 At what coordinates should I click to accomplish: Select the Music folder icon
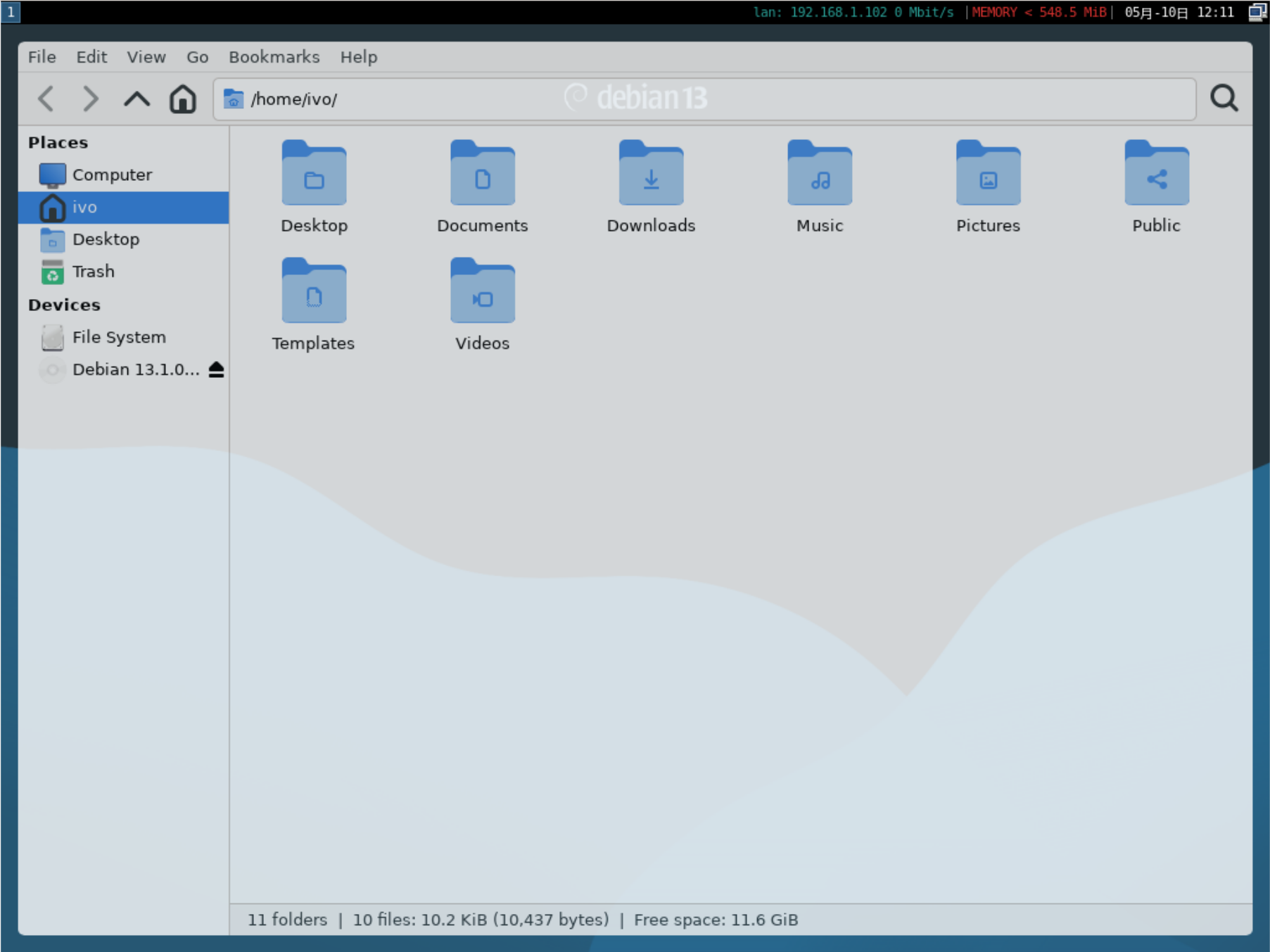click(820, 173)
